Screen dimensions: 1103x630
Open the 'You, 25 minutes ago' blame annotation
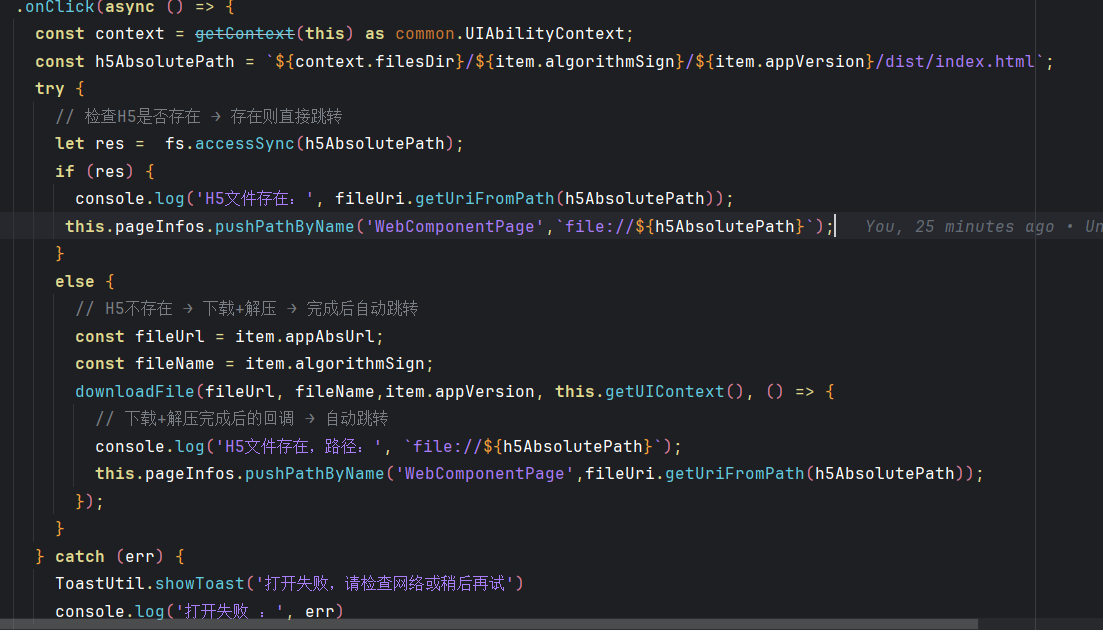(959, 227)
